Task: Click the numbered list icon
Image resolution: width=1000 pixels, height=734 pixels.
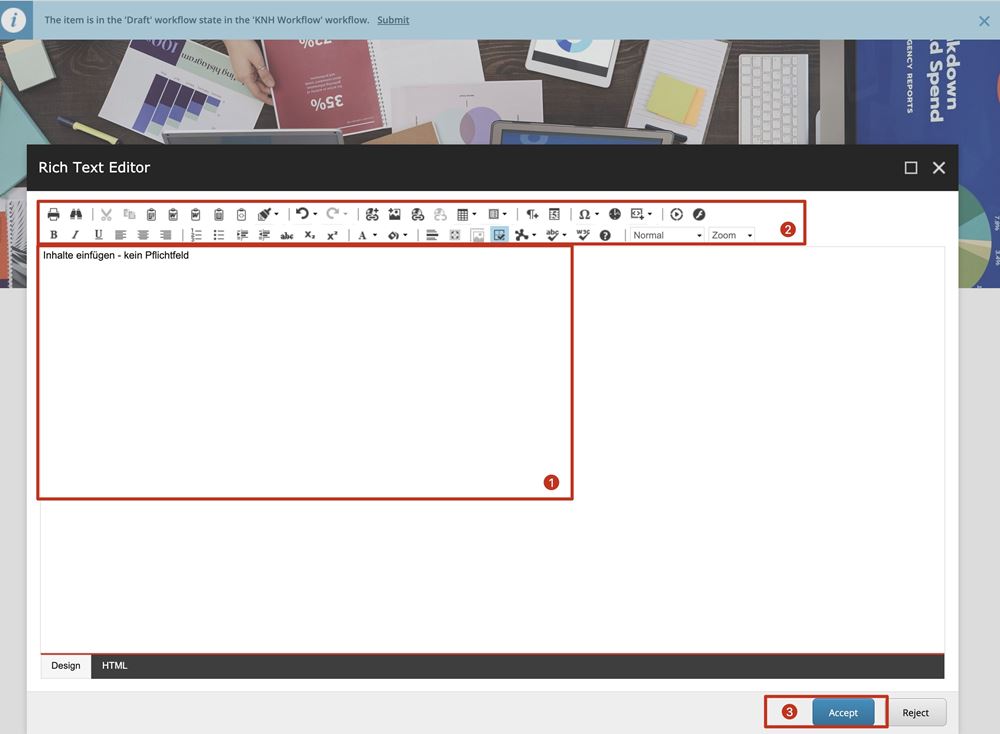Action: click(196, 235)
